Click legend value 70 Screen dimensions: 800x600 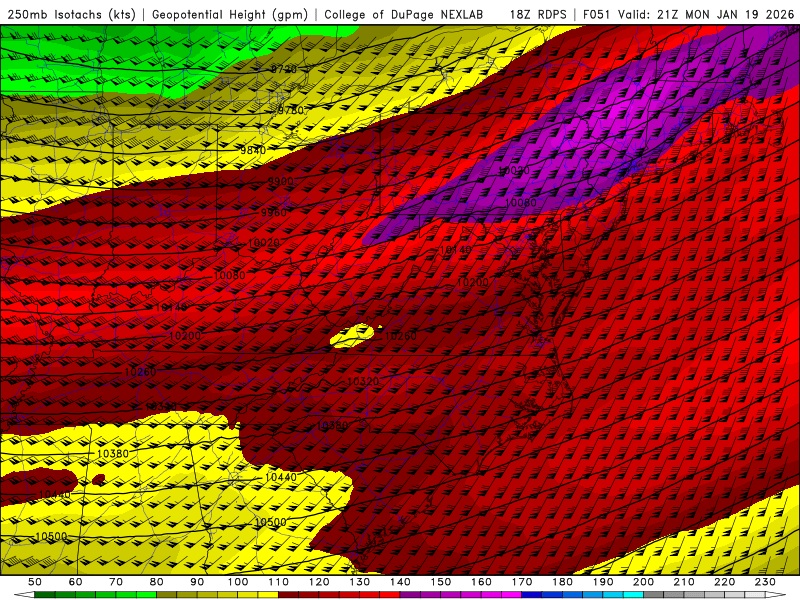coord(116,582)
